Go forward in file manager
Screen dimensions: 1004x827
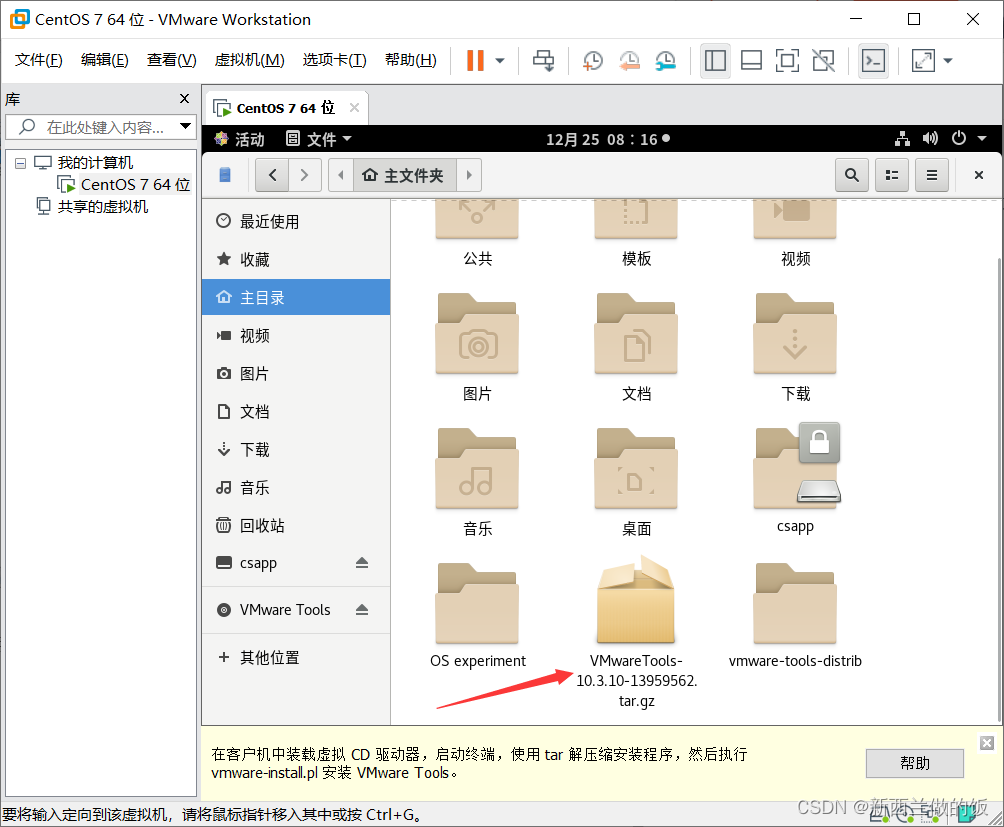pyautogui.click(x=304, y=175)
